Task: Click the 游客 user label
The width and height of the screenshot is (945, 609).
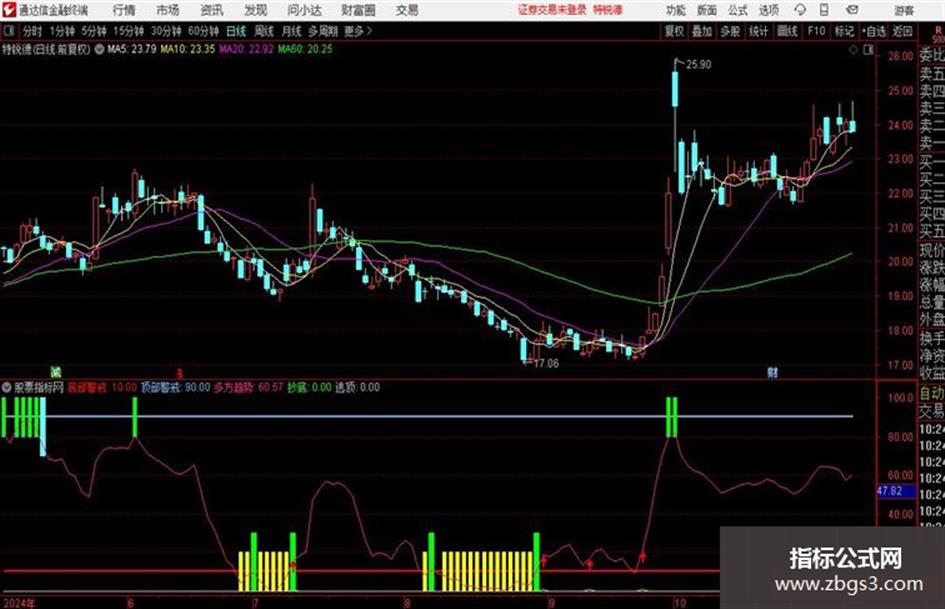Action: click(x=903, y=10)
